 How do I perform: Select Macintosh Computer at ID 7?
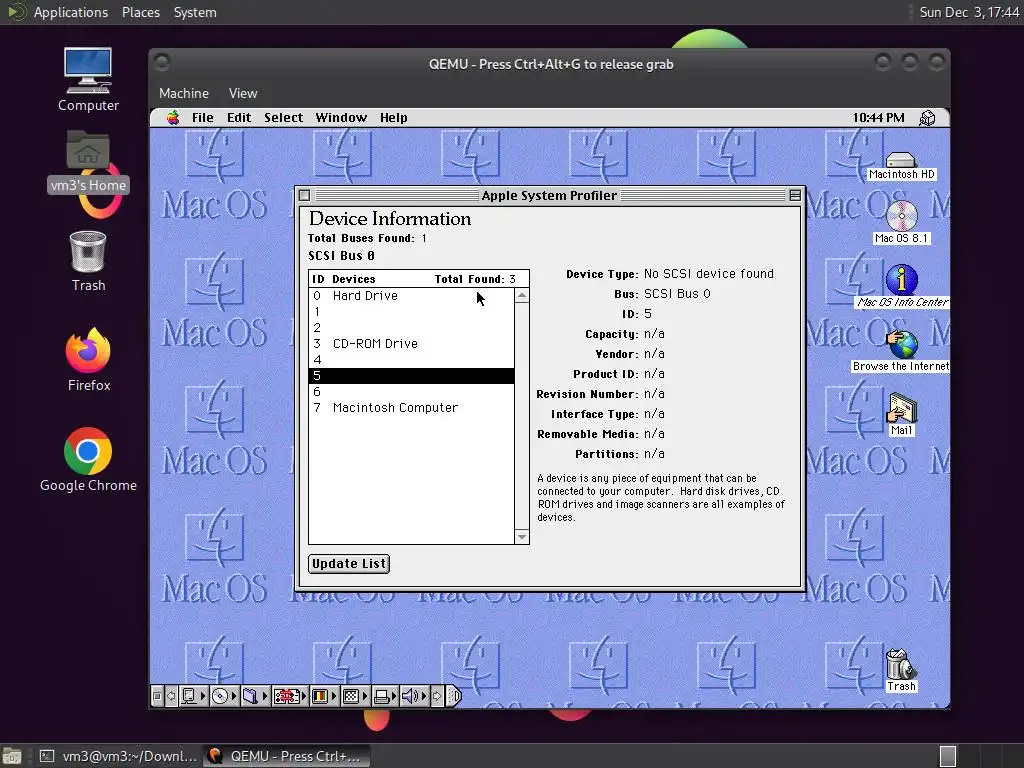411,408
